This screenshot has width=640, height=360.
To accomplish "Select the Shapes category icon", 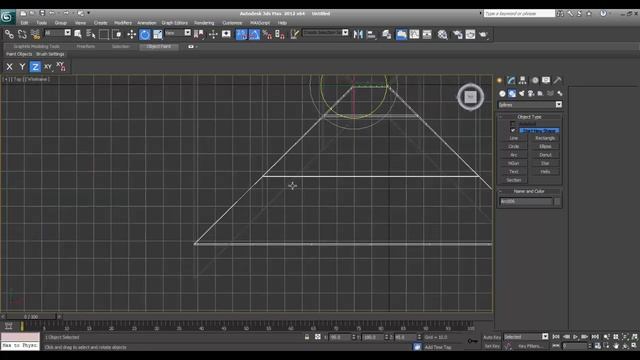I will coord(512,93).
